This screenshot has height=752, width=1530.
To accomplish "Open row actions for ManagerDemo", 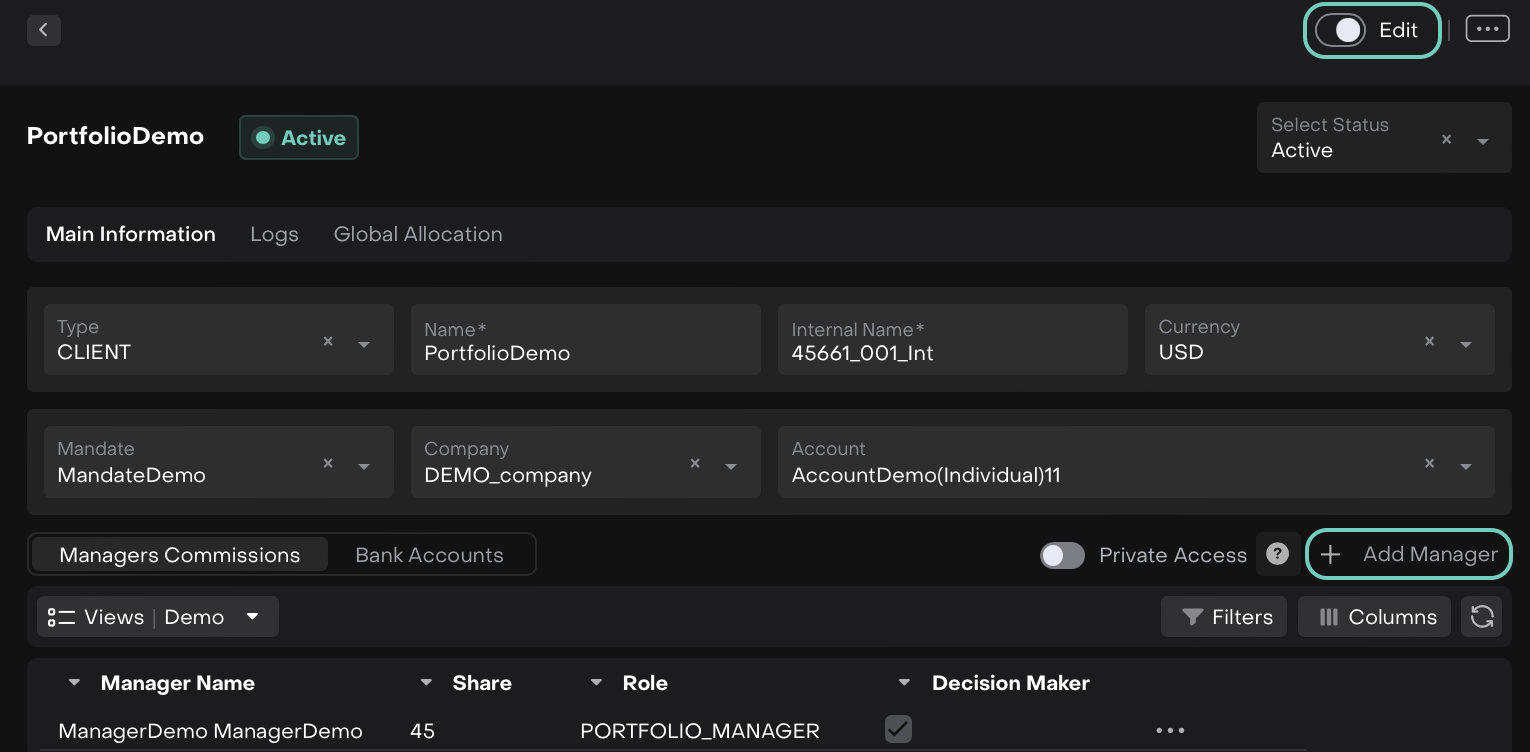I will pos(1170,731).
